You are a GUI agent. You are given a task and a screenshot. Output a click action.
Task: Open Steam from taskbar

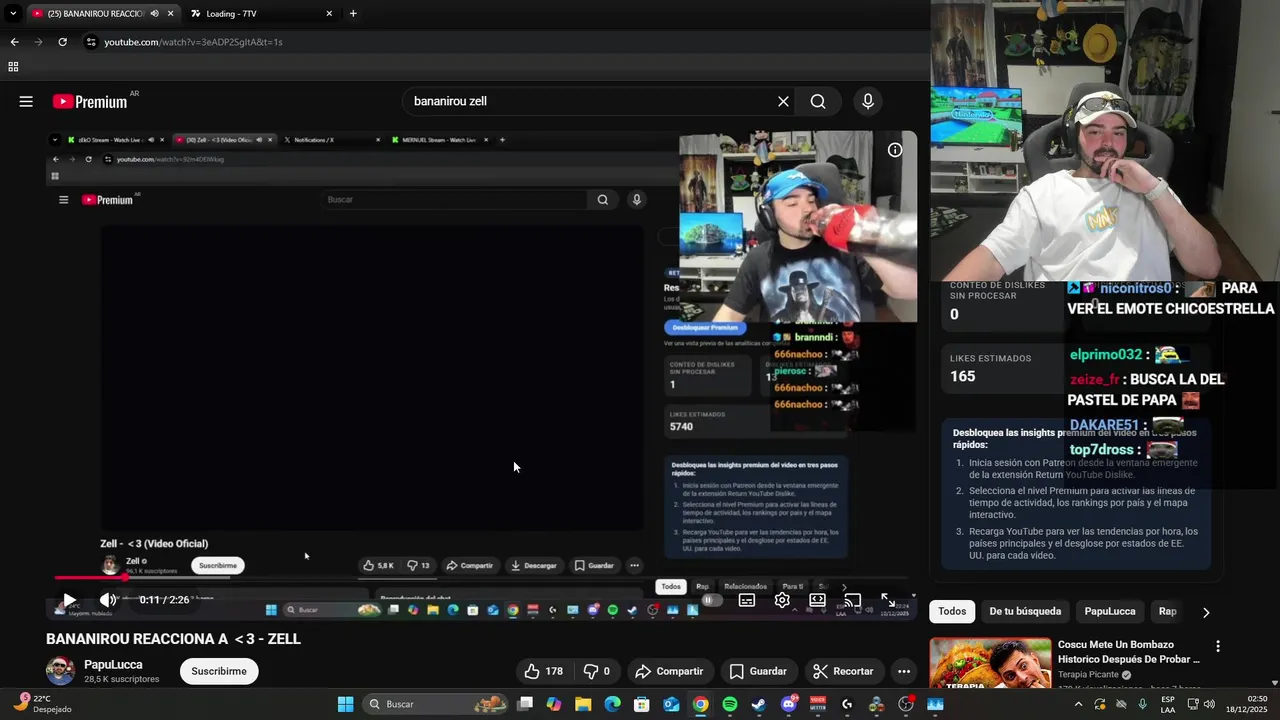pos(759,704)
